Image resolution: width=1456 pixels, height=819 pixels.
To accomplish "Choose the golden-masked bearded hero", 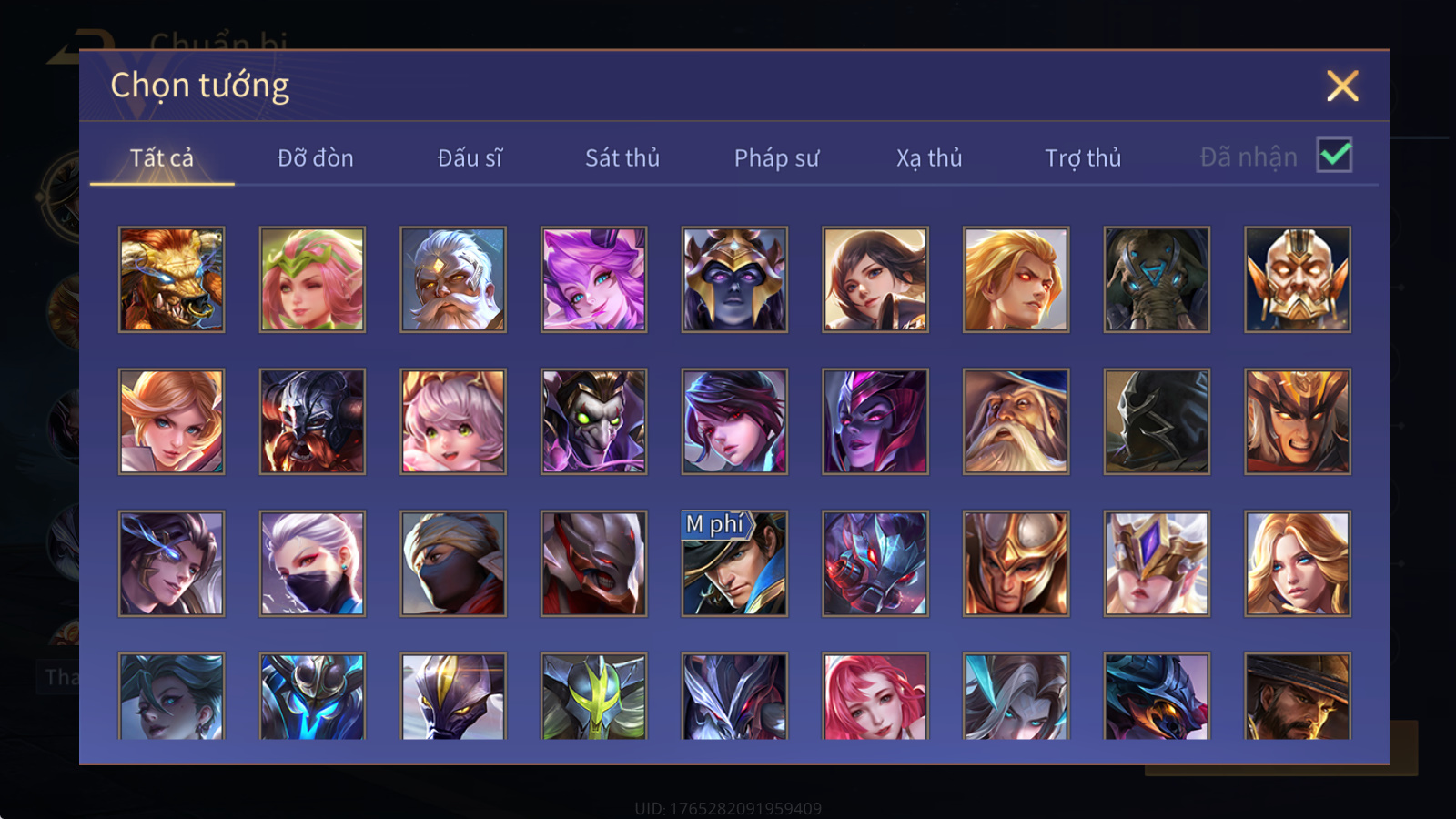I will click(x=1298, y=279).
